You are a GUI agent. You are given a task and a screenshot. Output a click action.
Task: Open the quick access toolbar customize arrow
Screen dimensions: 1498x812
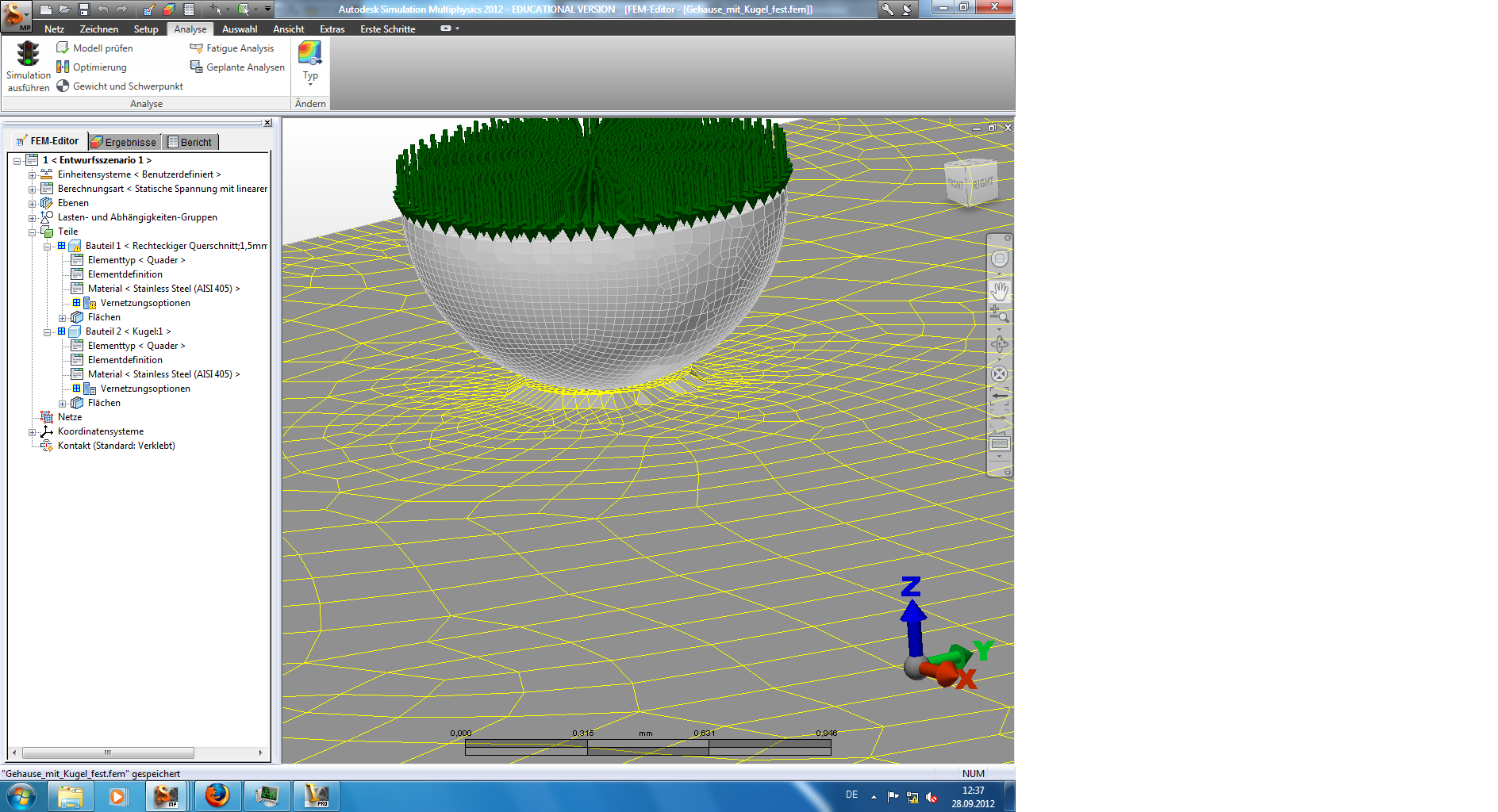point(267,10)
